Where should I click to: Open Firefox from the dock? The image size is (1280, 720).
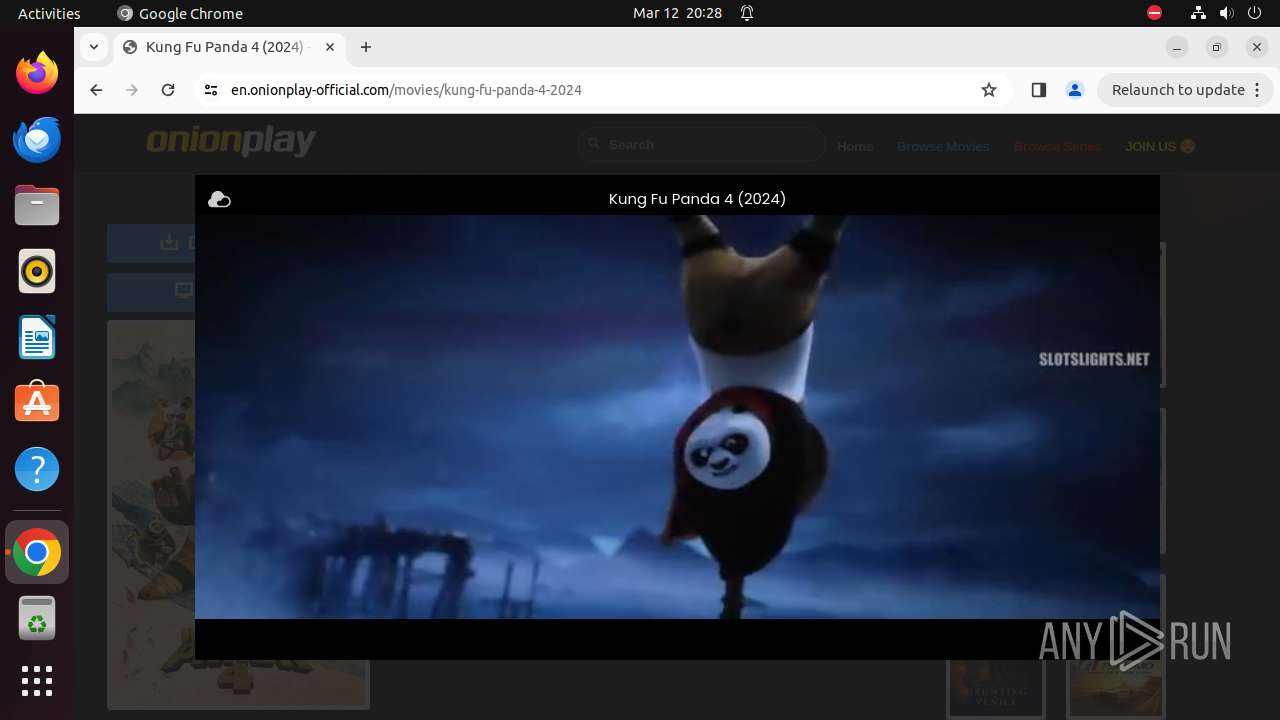pyautogui.click(x=37, y=73)
